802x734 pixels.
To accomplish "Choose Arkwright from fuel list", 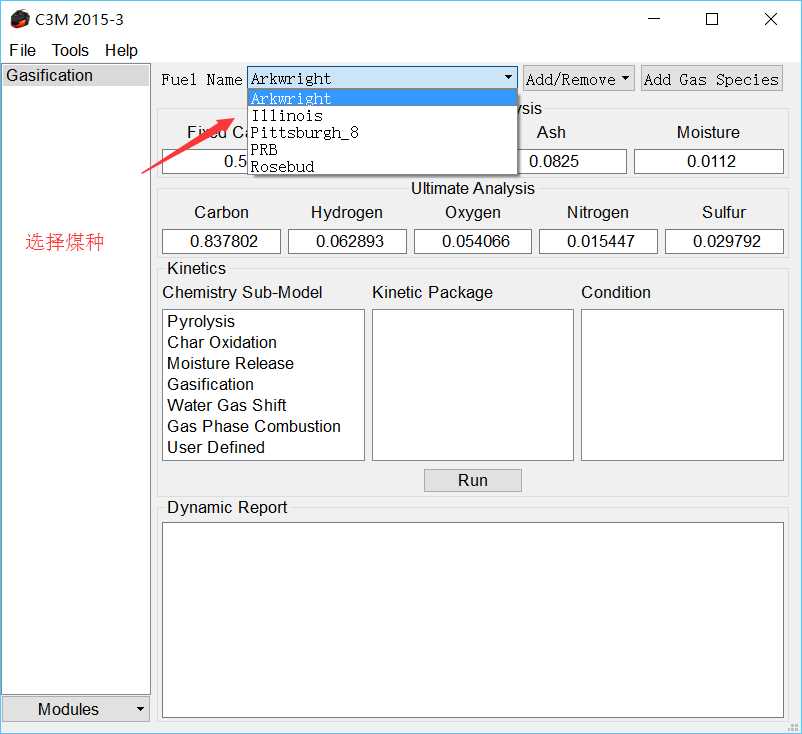I will (x=382, y=98).
